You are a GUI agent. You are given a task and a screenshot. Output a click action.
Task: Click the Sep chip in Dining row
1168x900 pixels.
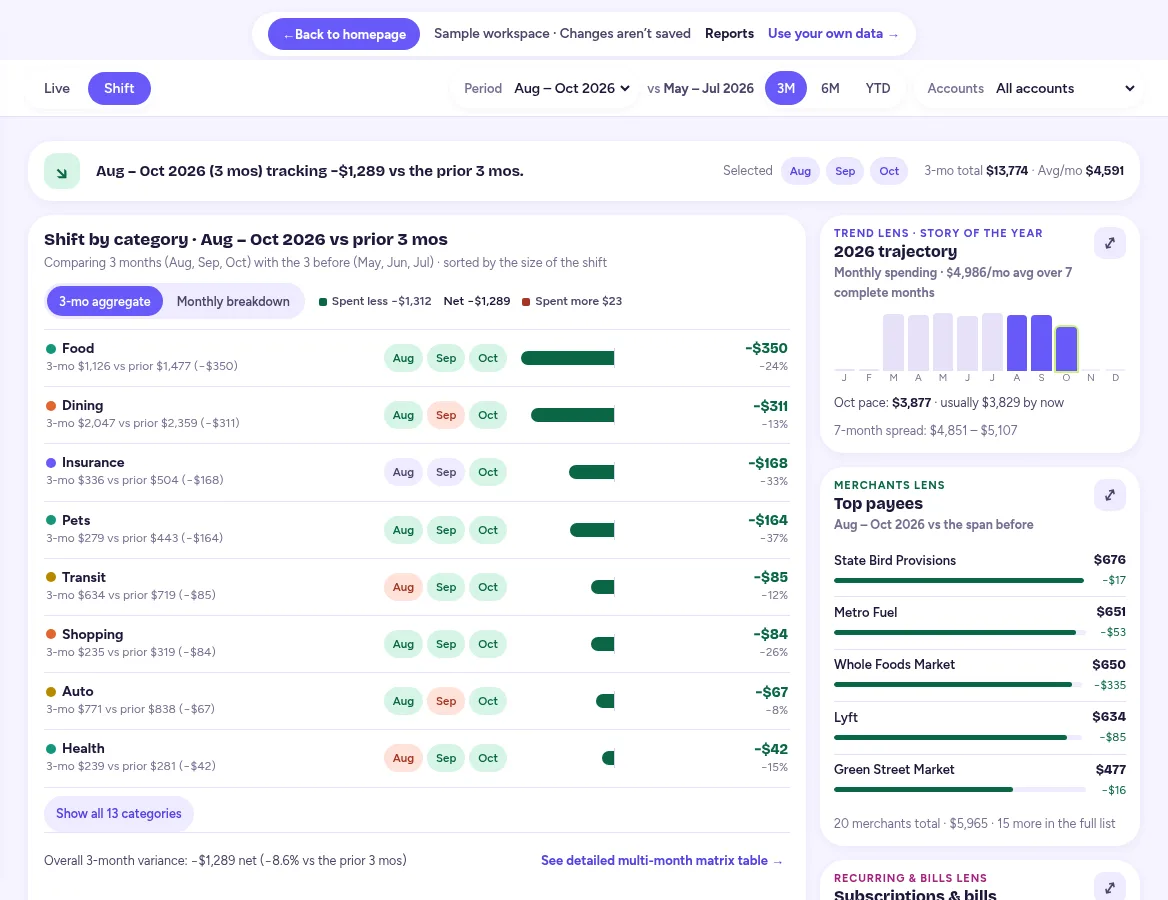tap(445, 415)
